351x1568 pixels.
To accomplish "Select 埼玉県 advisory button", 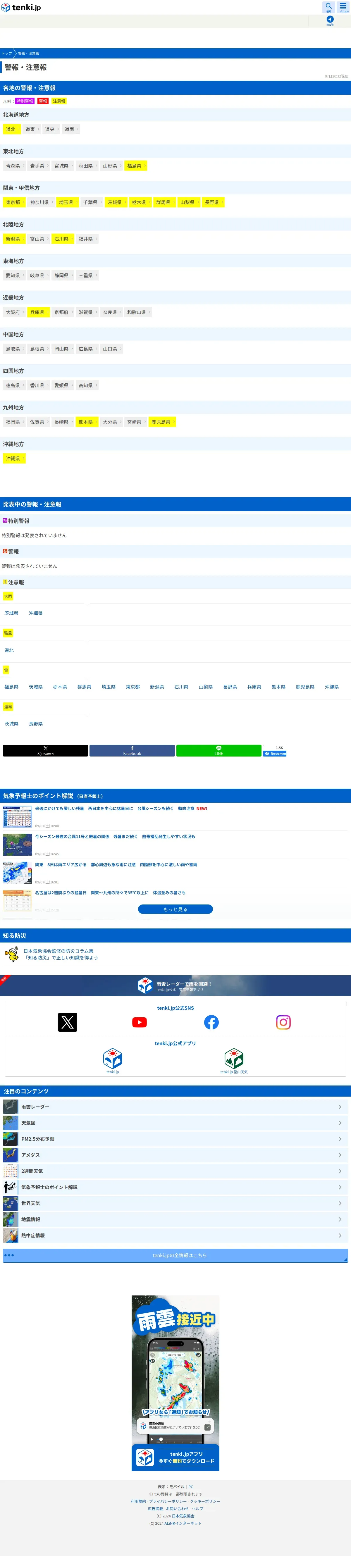I will 68,203.
